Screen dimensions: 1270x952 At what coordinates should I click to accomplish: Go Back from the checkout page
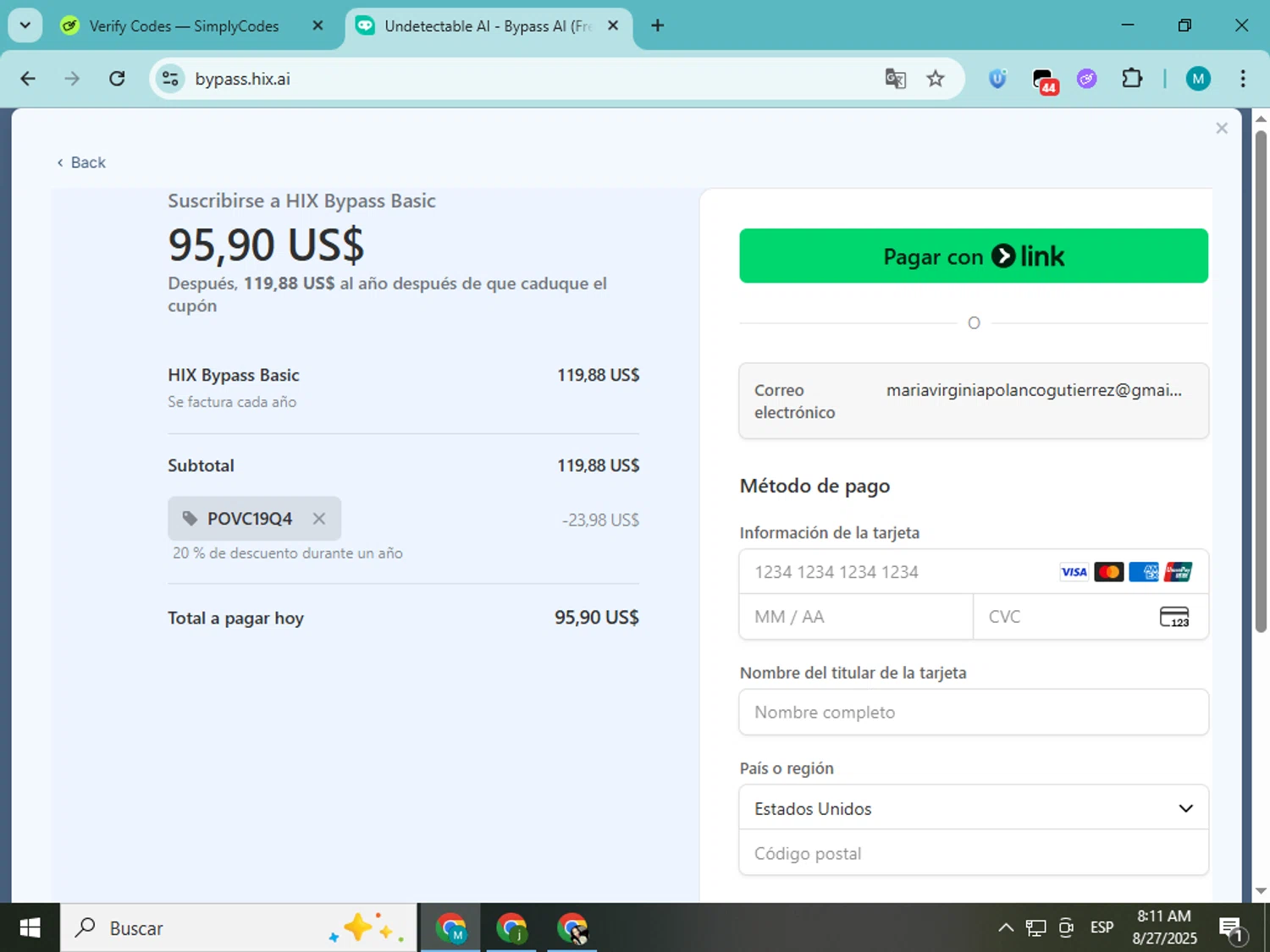point(81,162)
